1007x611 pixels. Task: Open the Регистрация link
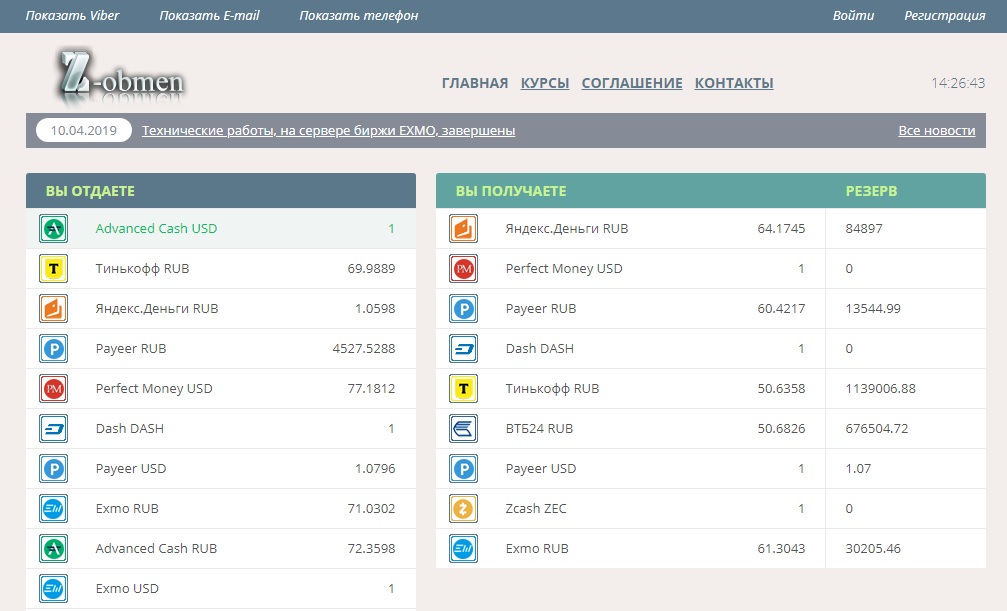pyautogui.click(x=944, y=16)
